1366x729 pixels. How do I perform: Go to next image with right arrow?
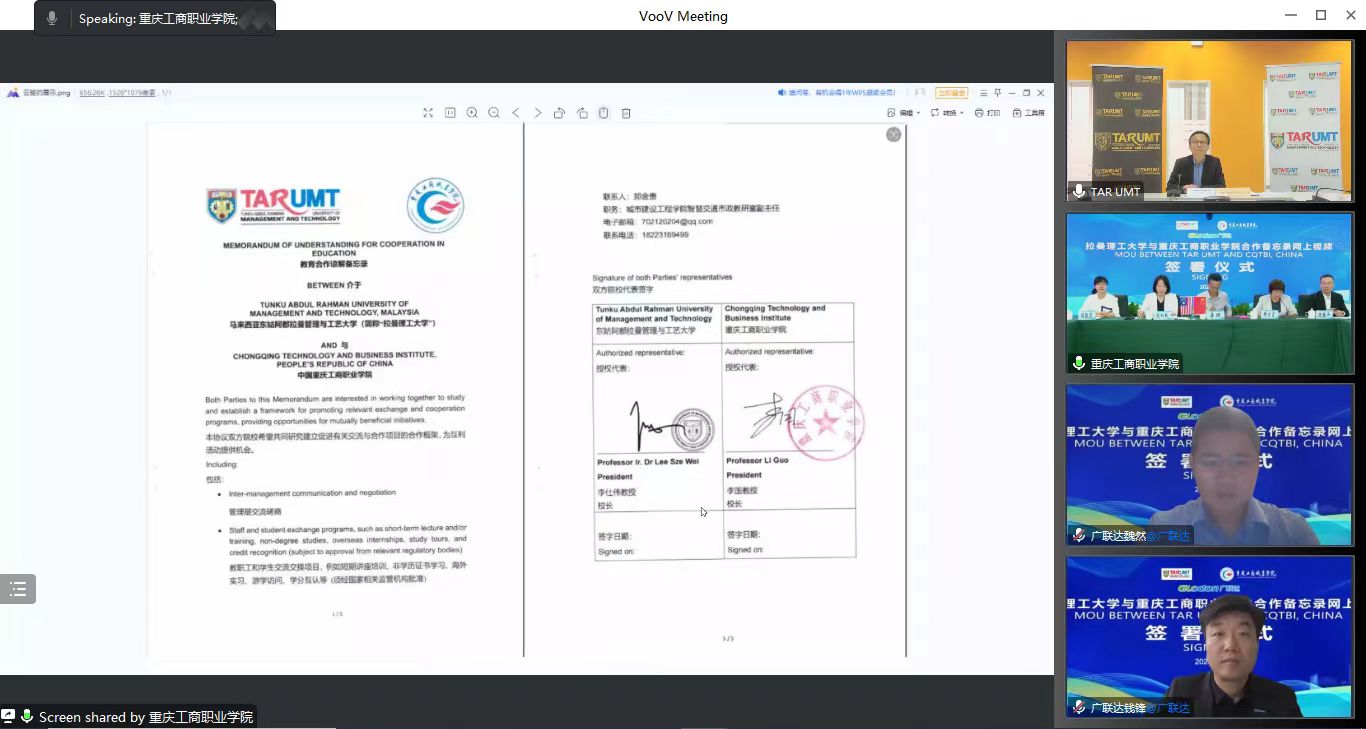(538, 113)
